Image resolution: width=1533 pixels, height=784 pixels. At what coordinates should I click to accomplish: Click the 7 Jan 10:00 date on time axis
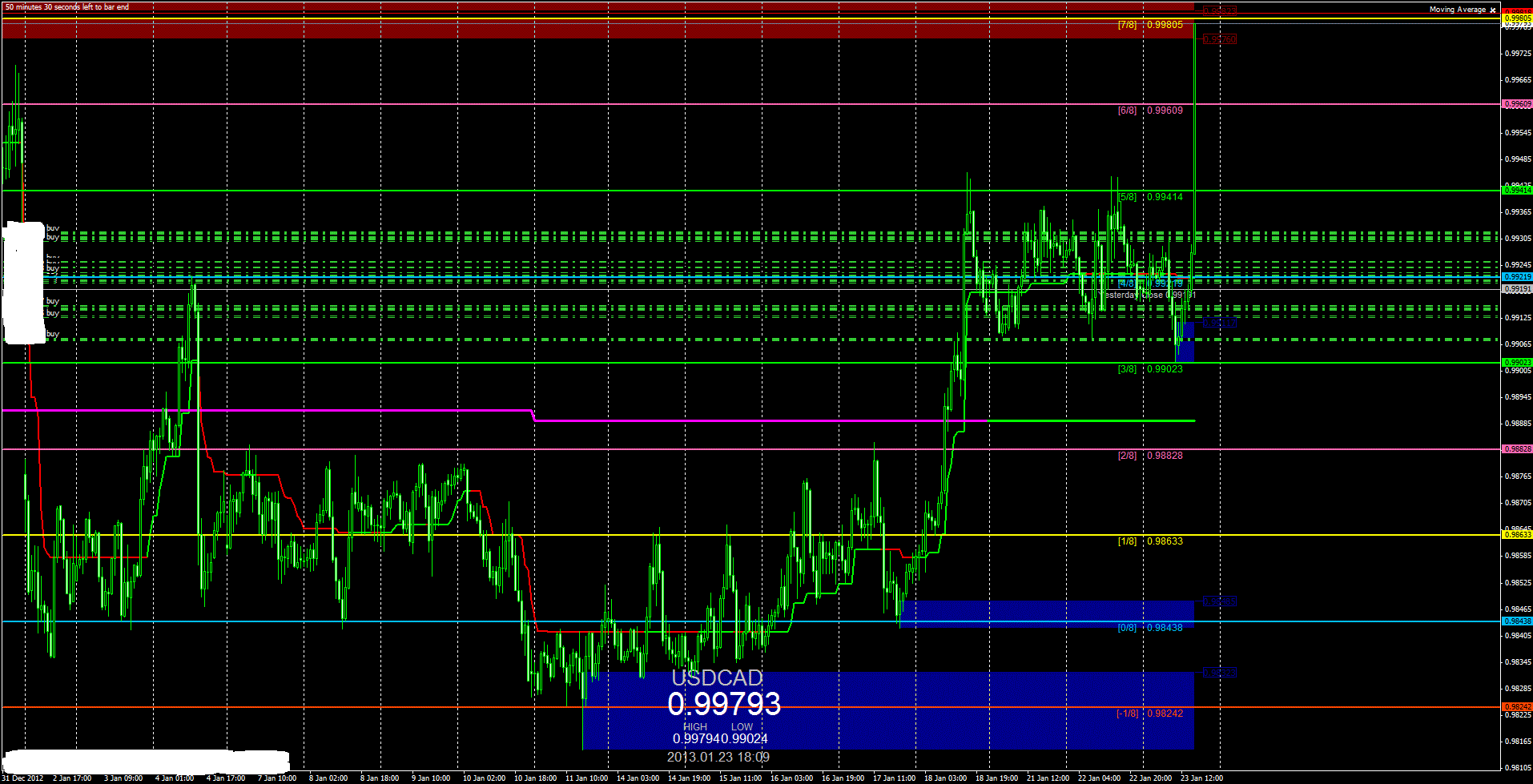pyautogui.click(x=277, y=778)
